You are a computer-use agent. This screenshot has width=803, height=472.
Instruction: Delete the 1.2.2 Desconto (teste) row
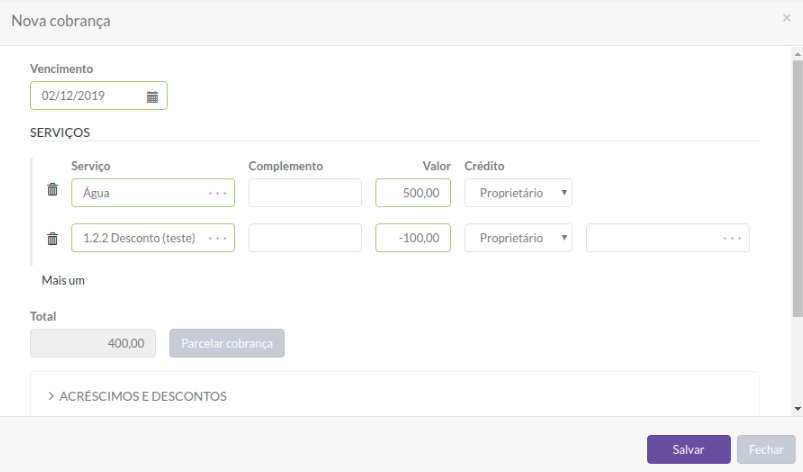[52, 239]
